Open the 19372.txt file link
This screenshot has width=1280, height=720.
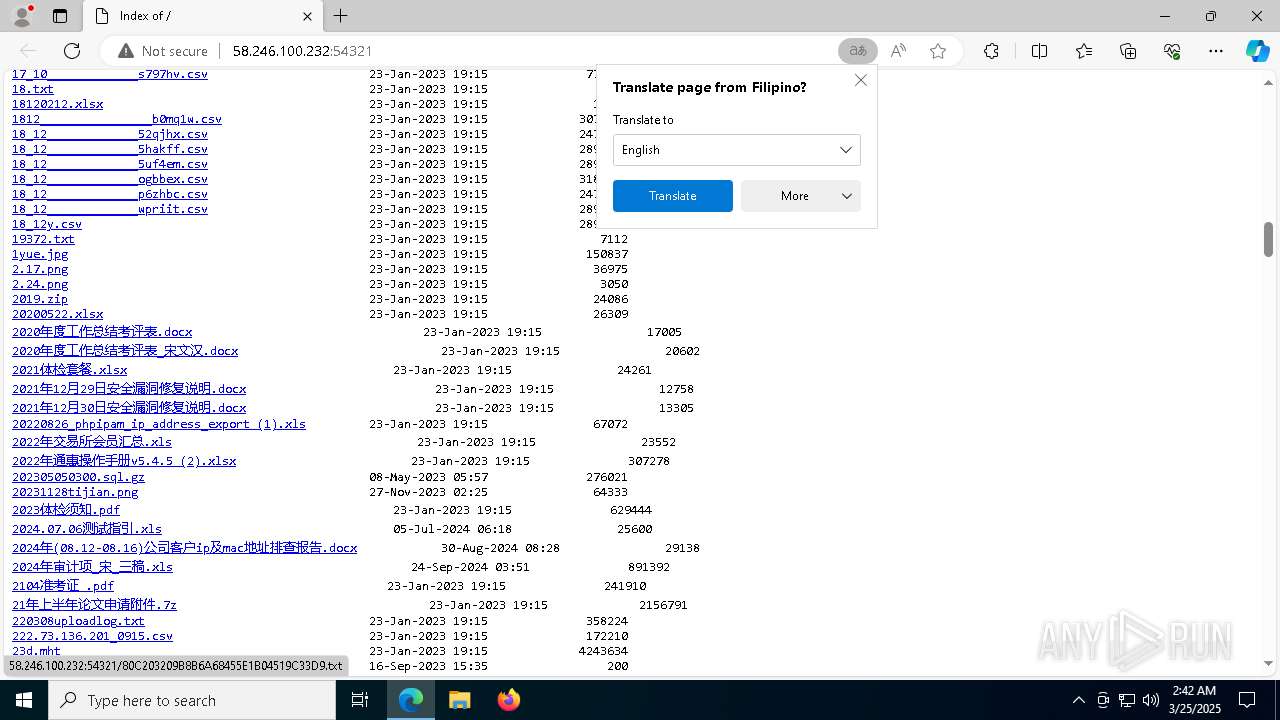coord(43,239)
